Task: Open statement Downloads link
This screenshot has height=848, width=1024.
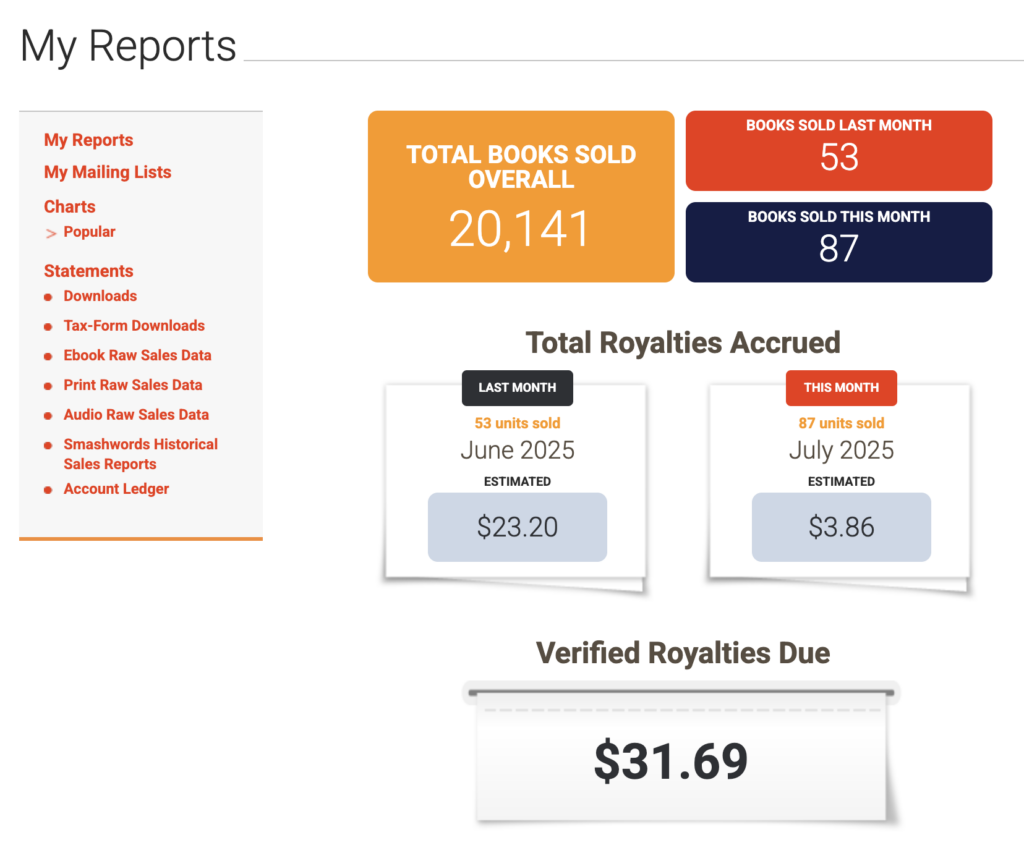Action: click(100, 296)
